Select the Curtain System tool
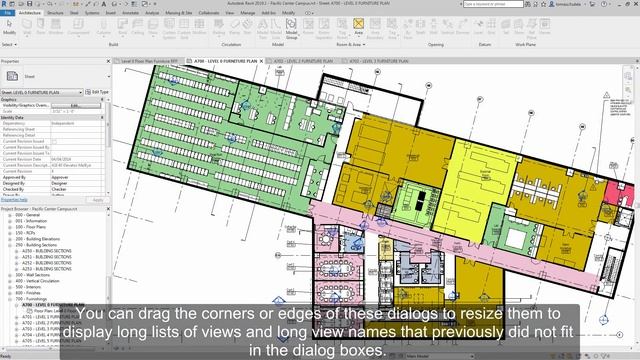 click(169, 29)
